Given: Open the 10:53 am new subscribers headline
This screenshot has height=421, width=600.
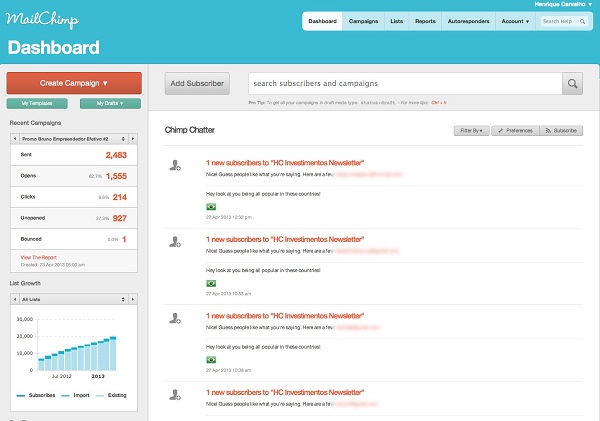Looking at the screenshot, I should coord(285,239).
